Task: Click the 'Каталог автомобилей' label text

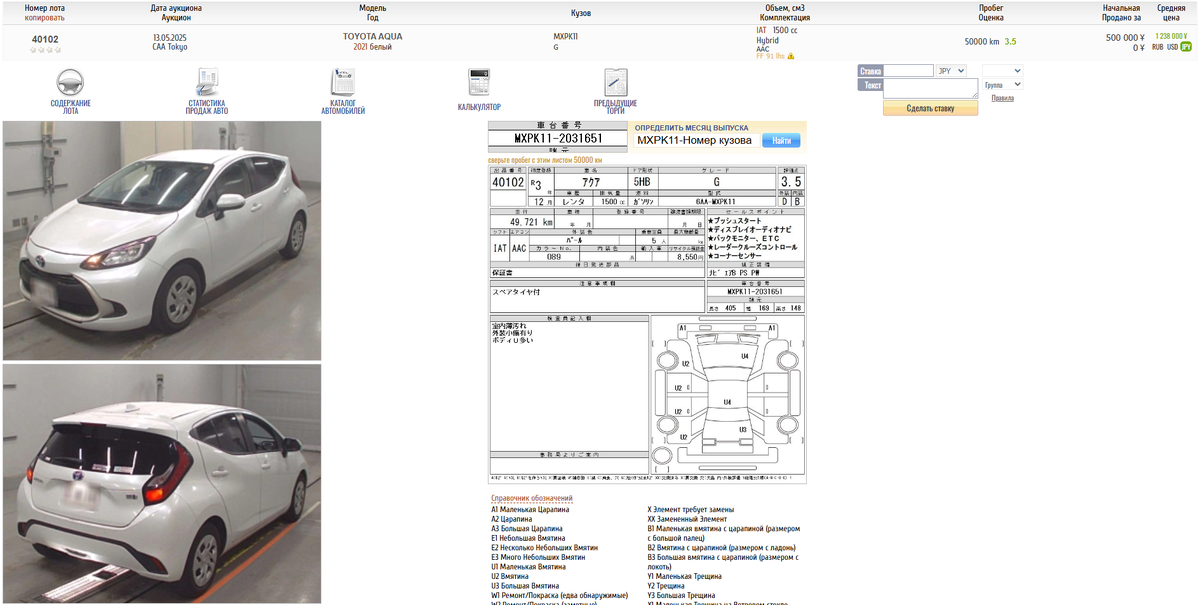Action: point(343,107)
